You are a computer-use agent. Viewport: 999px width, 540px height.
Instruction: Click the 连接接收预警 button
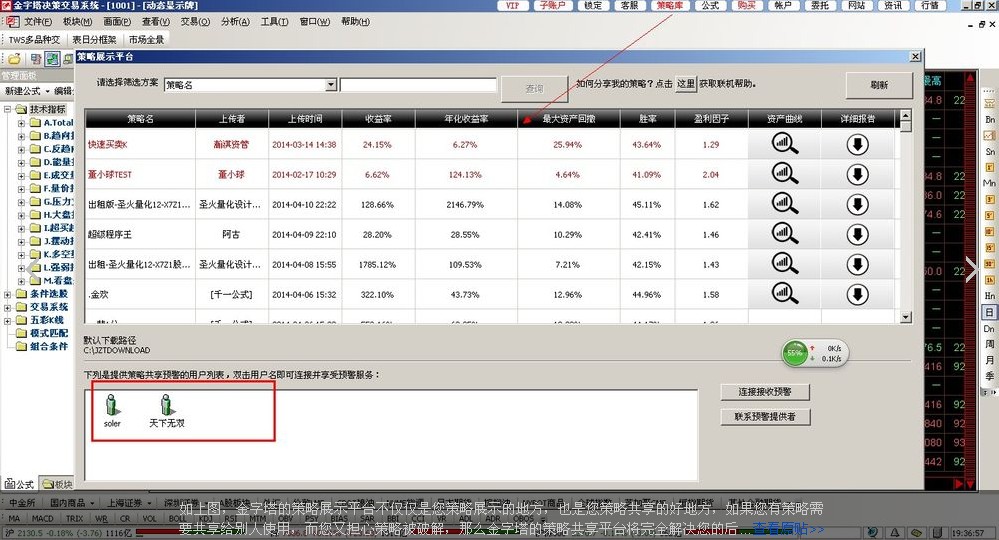click(765, 392)
